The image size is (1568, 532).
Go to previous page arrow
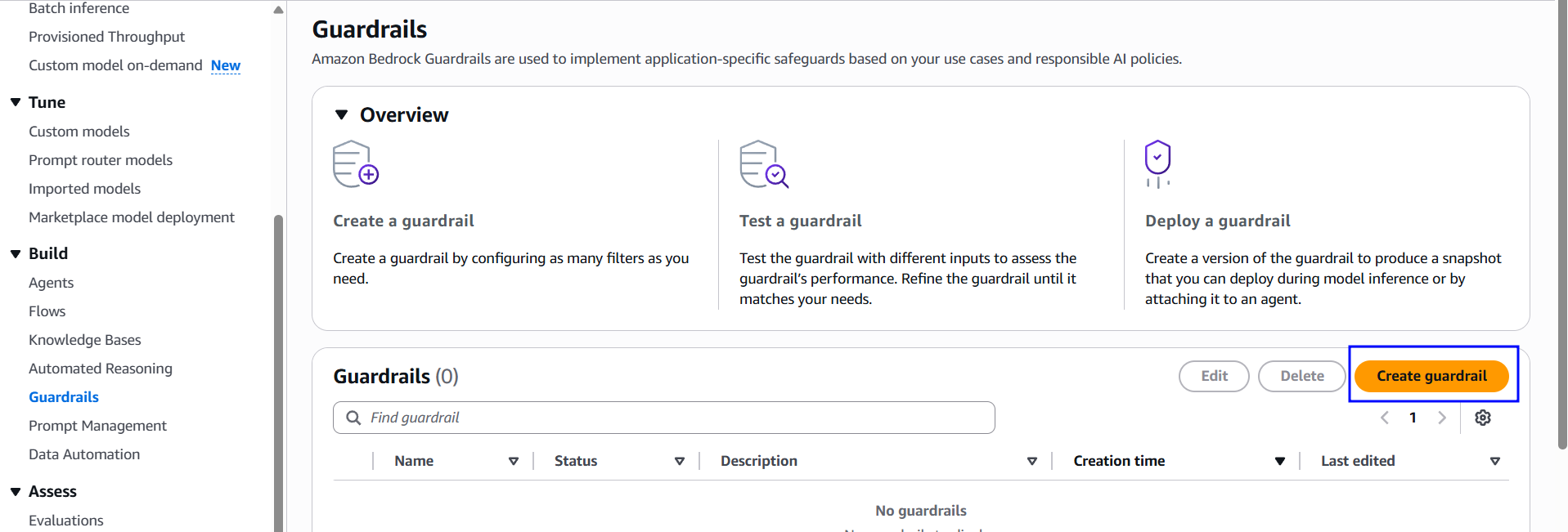pyautogui.click(x=1385, y=418)
